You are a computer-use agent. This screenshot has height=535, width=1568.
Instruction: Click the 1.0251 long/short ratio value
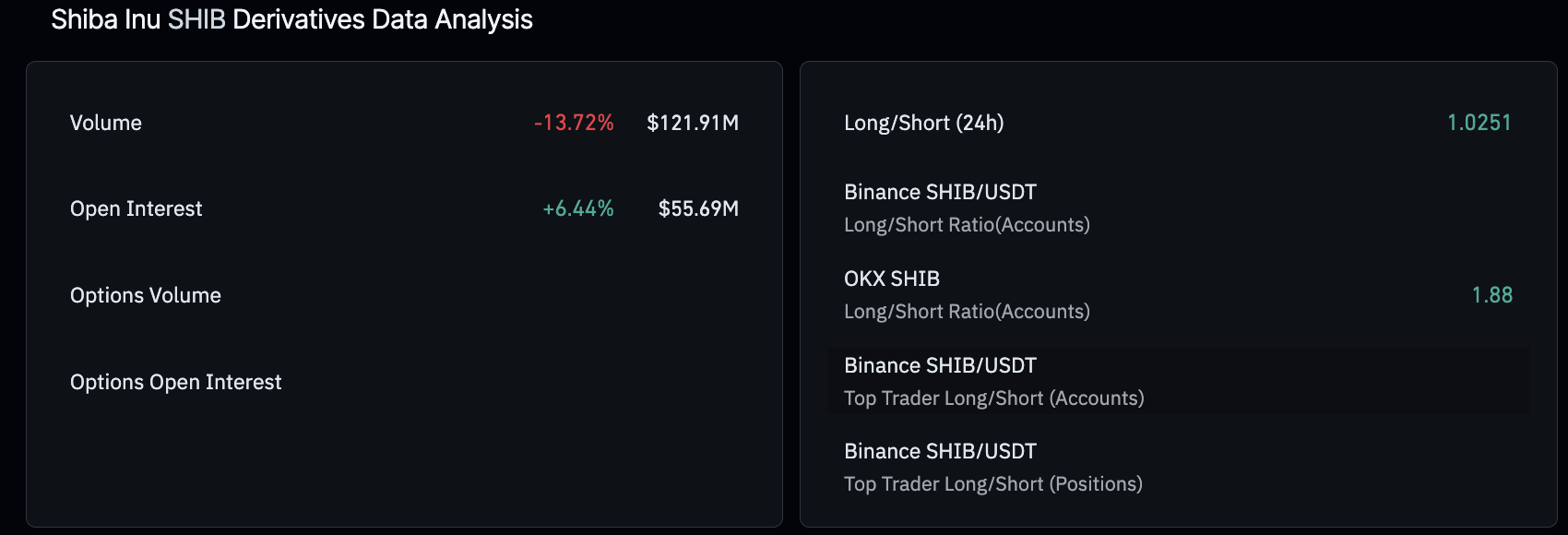point(1479,123)
